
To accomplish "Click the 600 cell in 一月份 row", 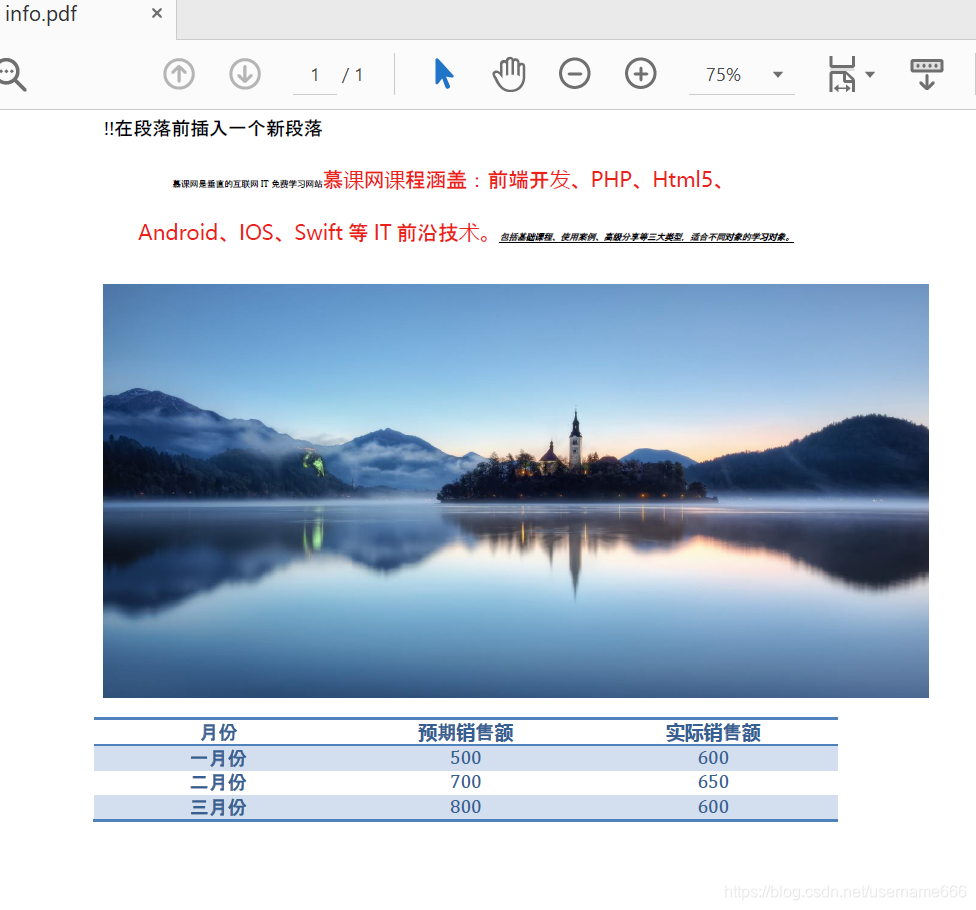I will coord(713,758).
